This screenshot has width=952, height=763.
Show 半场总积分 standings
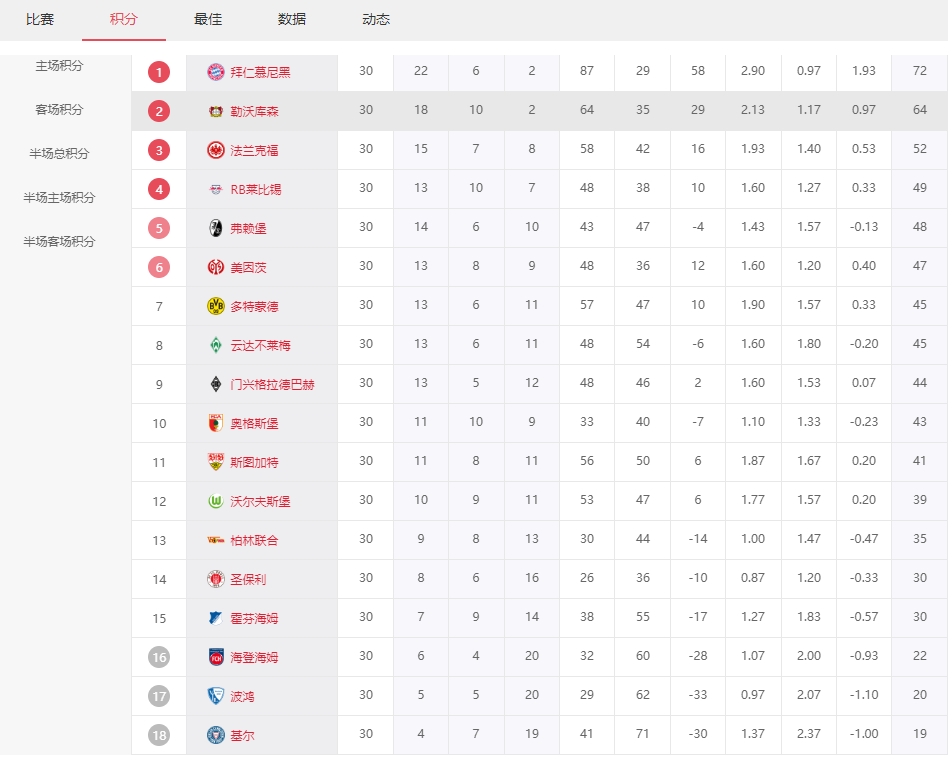coord(59,154)
